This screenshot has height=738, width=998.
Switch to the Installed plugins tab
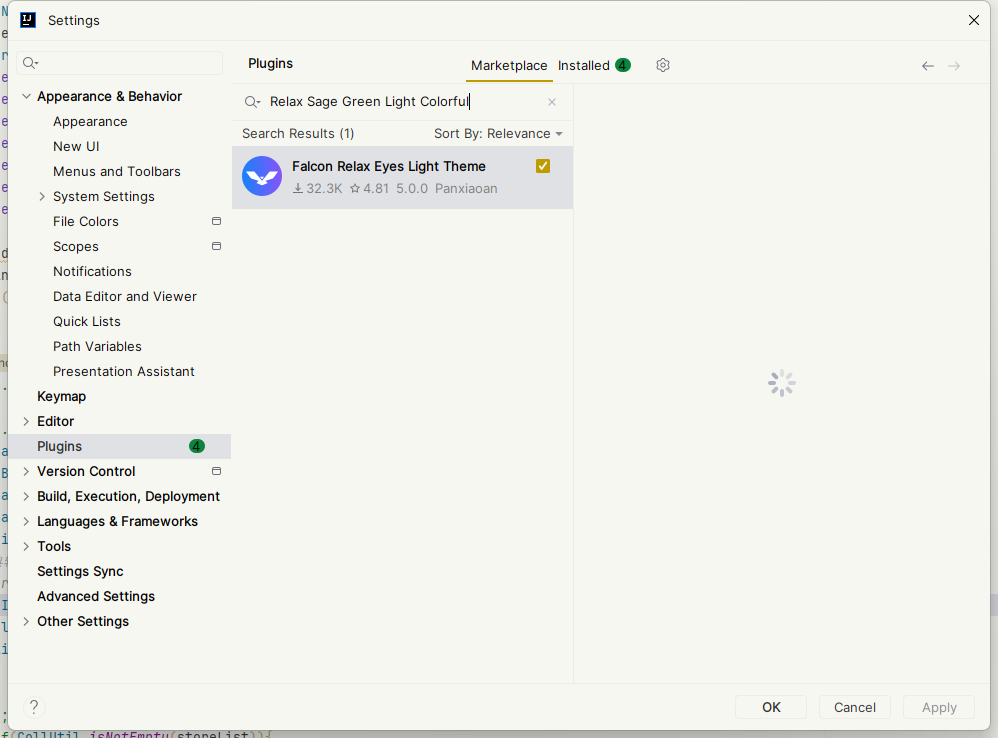584,66
